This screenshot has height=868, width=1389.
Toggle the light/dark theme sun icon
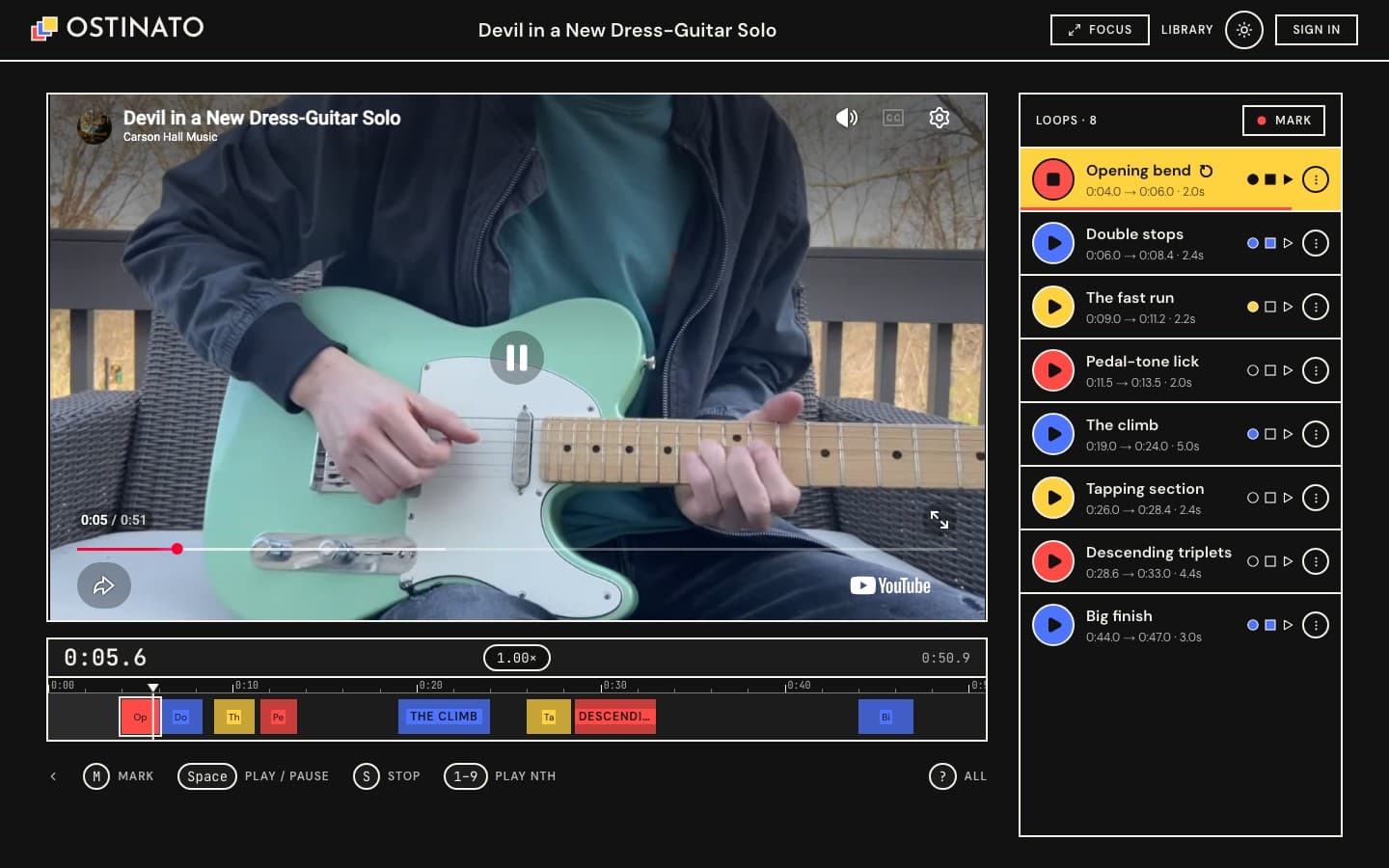[1244, 30]
